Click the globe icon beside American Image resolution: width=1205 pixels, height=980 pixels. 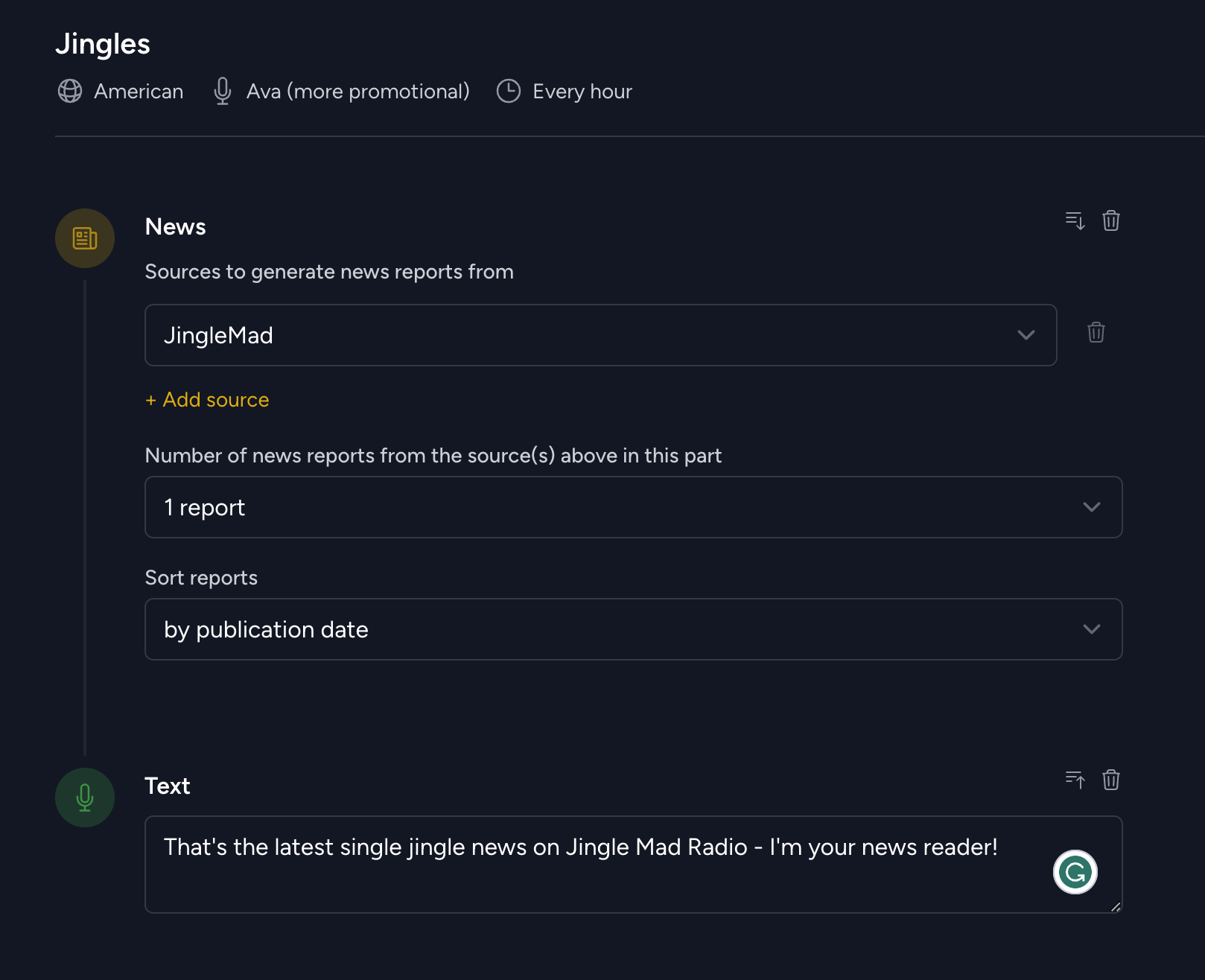(x=70, y=91)
